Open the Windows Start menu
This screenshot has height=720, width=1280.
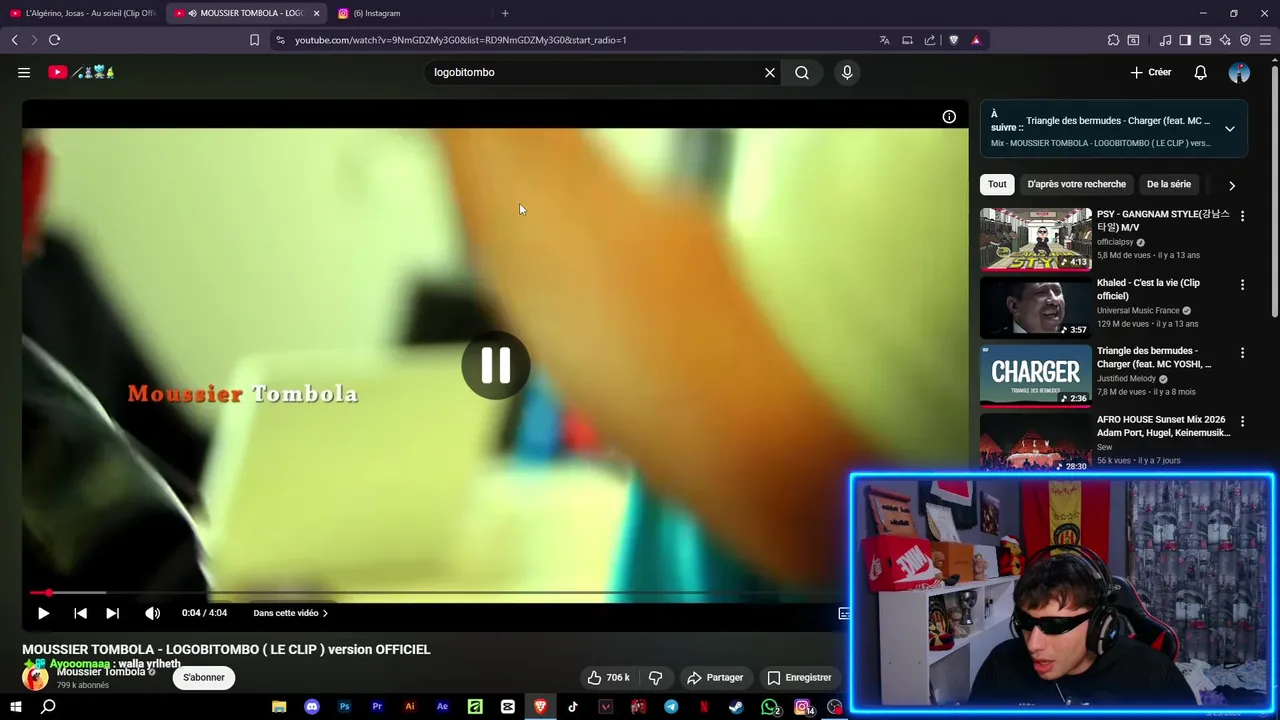pyautogui.click(x=16, y=707)
